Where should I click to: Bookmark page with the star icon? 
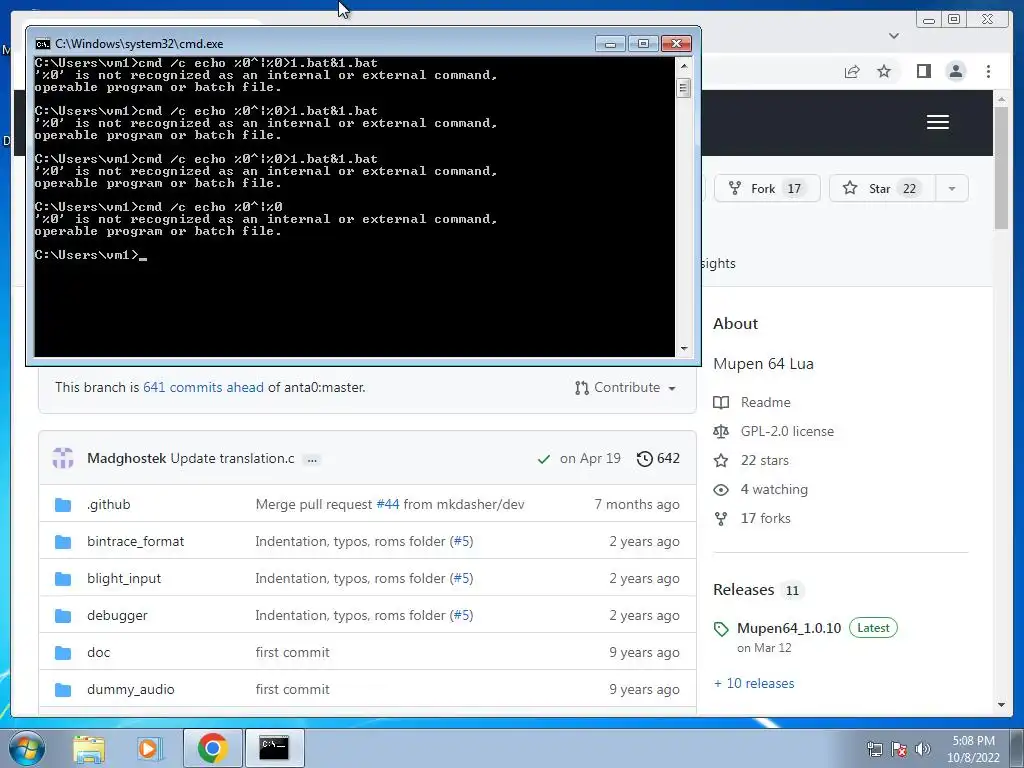[x=884, y=71]
